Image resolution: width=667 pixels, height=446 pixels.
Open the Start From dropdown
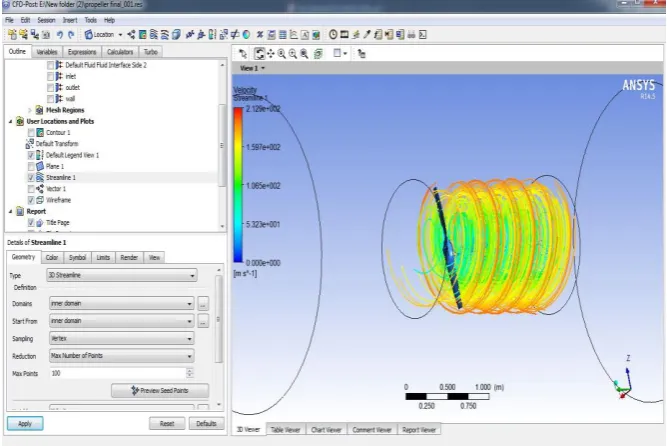(122, 321)
